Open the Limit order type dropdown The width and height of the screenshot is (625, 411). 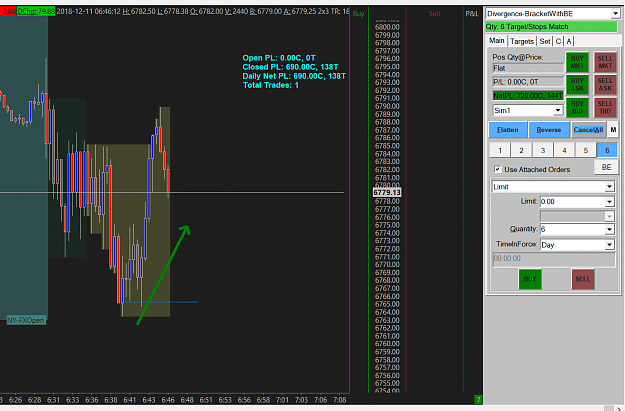(609, 187)
